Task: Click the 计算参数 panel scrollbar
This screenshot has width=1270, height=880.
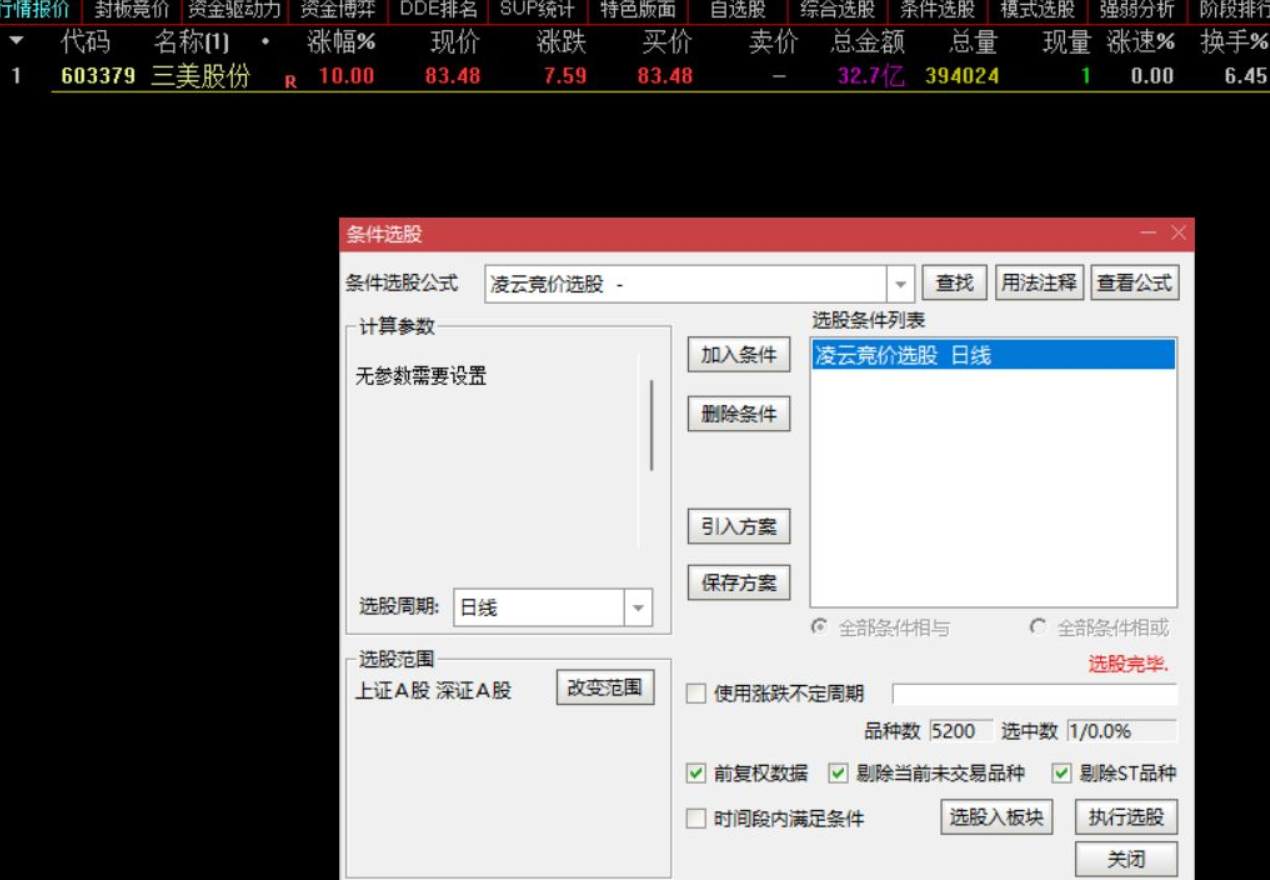Action: coord(651,425)
